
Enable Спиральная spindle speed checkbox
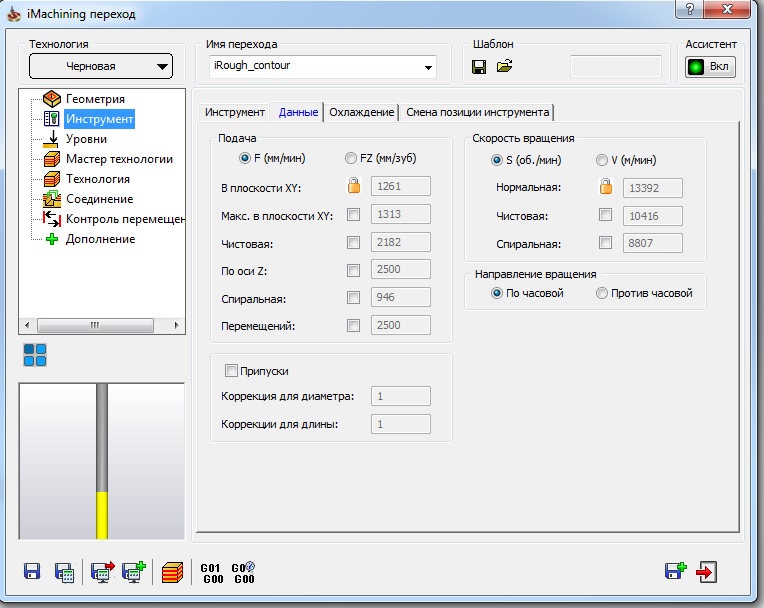pyautogui.click(x=606, y=242)
